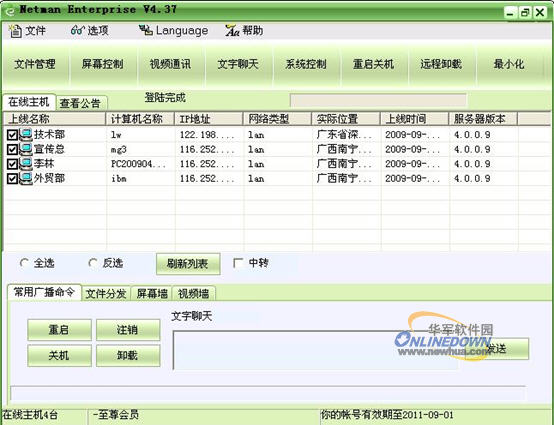
Task: Click the 至尊会员 status bar text
Action: [116, 415]
